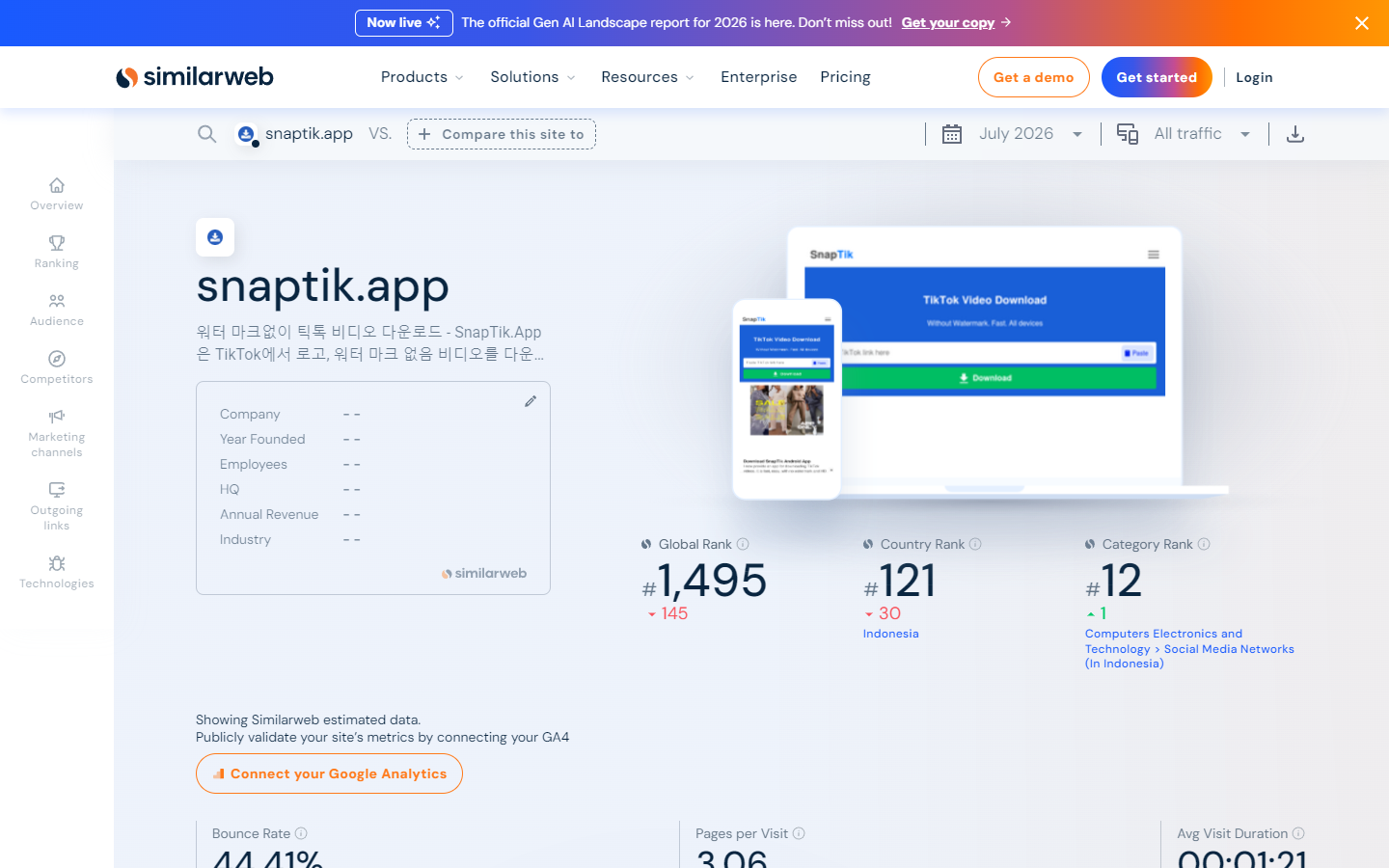Screen dimensions: 1389x868
Task: Show info tooltip for Global Rank
Action: point(743,544)
